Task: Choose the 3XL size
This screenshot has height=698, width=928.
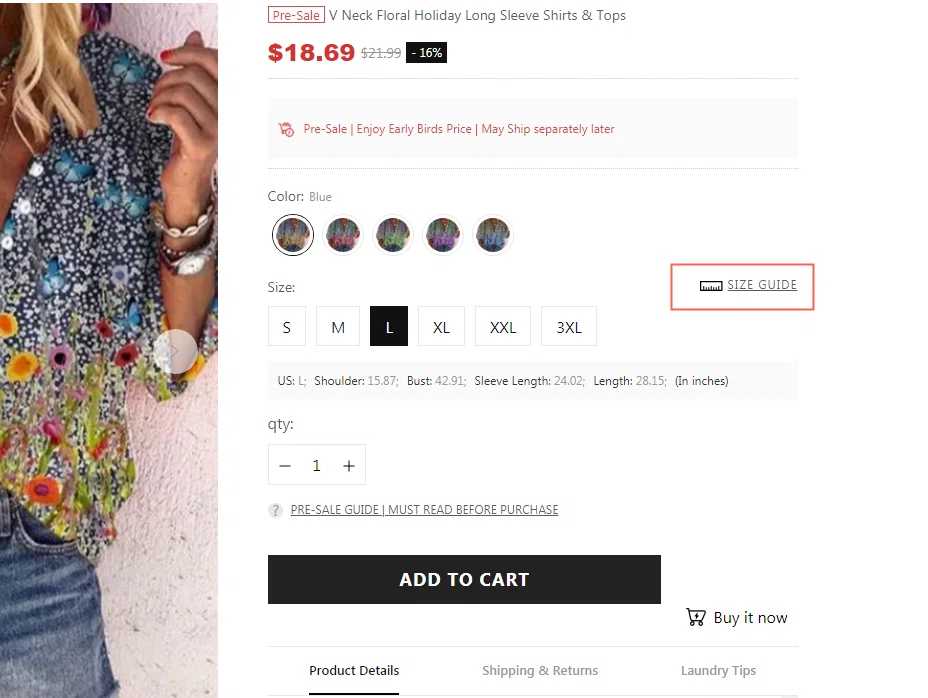Action: 569,327
